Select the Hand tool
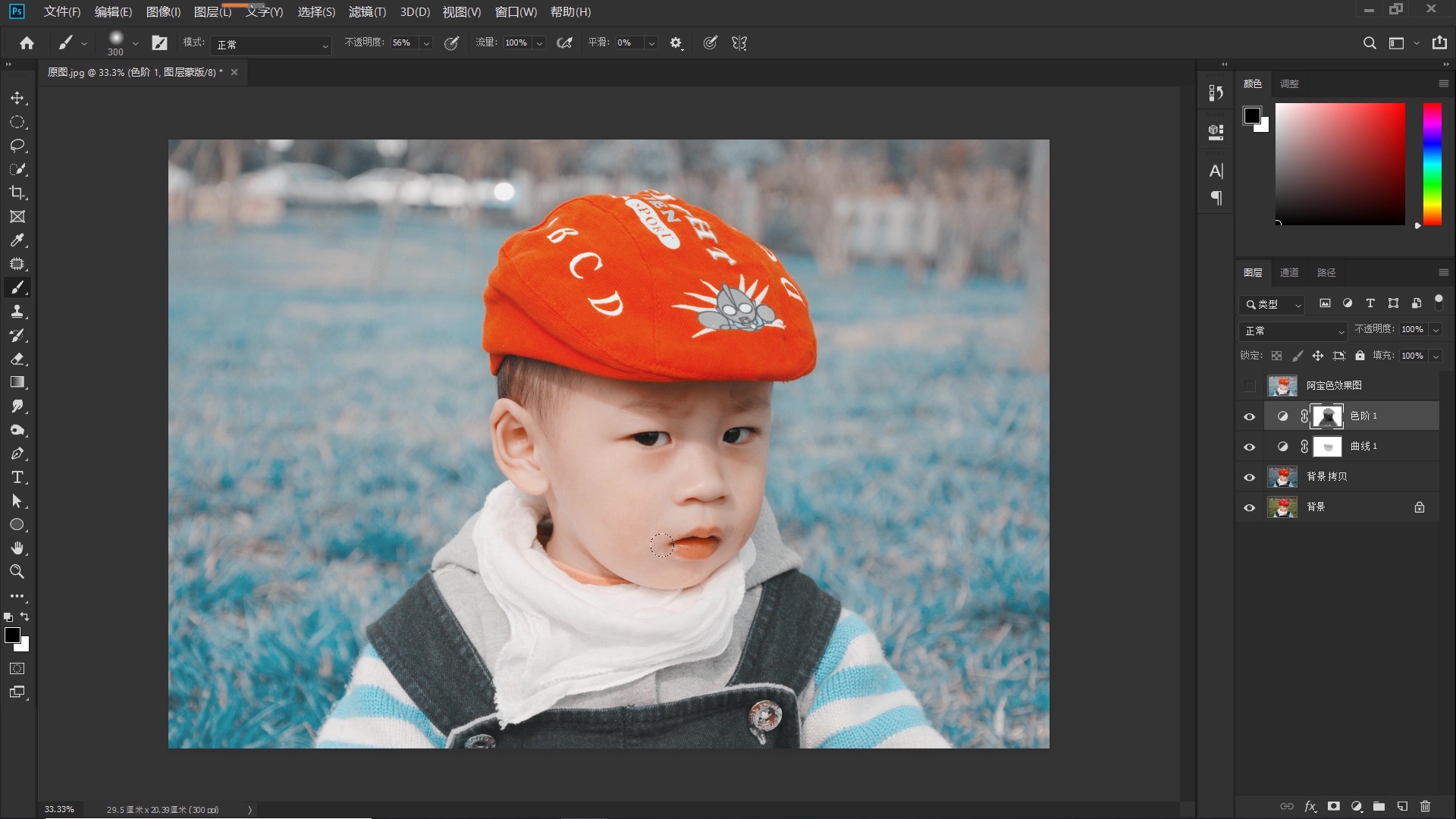Viewport: 1456px width, 819px height. (17, 548)
